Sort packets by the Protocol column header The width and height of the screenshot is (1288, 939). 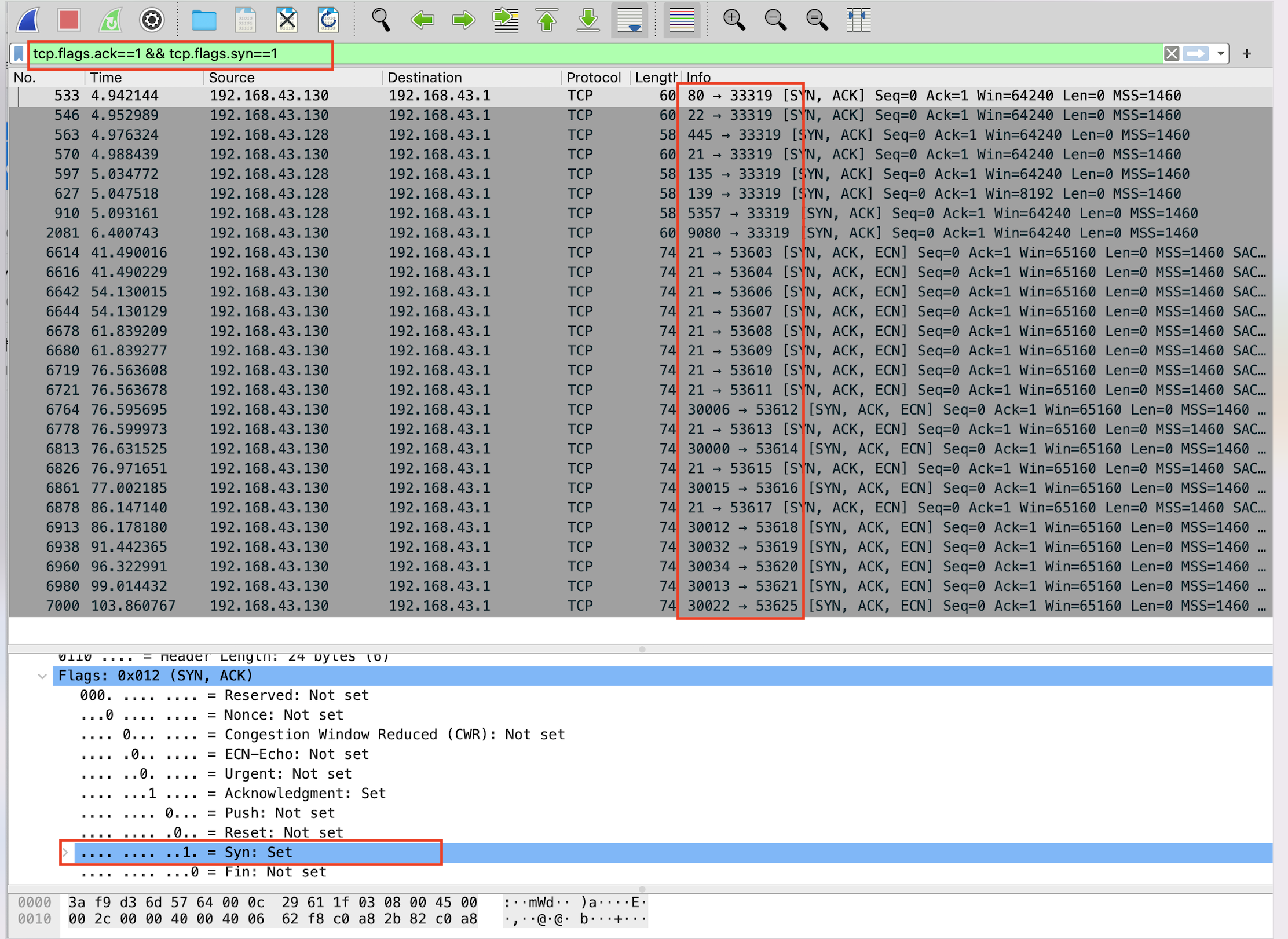pos(593,78)
